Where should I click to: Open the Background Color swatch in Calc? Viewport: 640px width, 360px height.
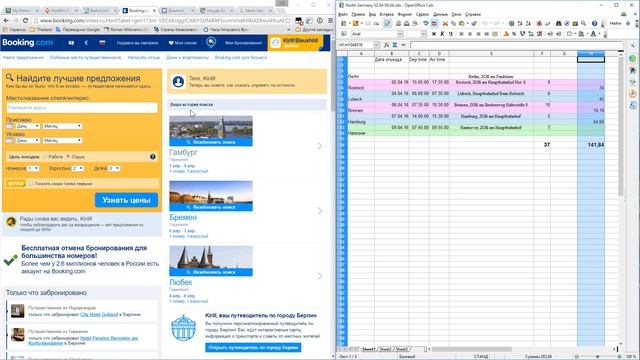581,34
